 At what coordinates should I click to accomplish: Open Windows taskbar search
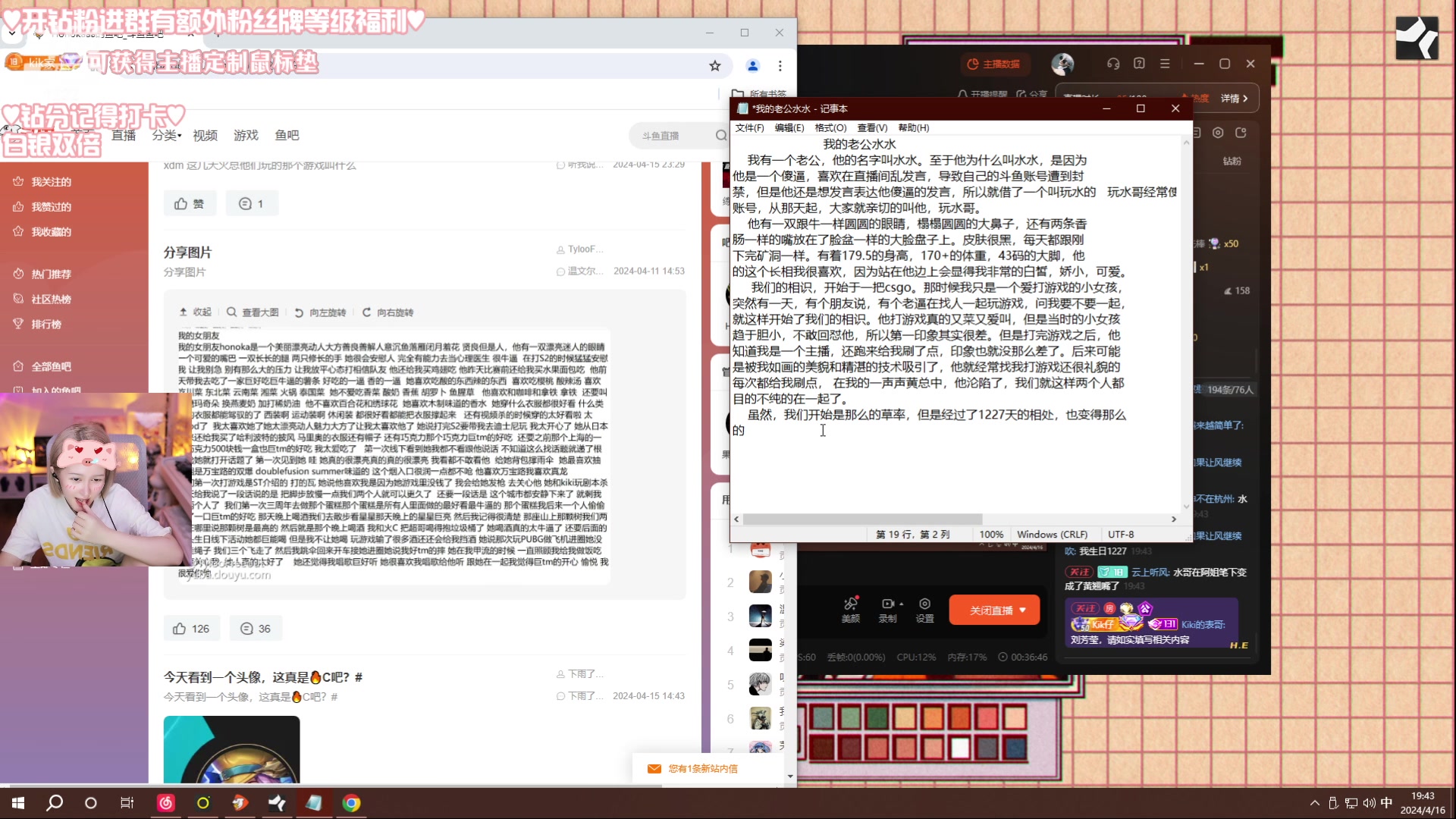(55, 802)
